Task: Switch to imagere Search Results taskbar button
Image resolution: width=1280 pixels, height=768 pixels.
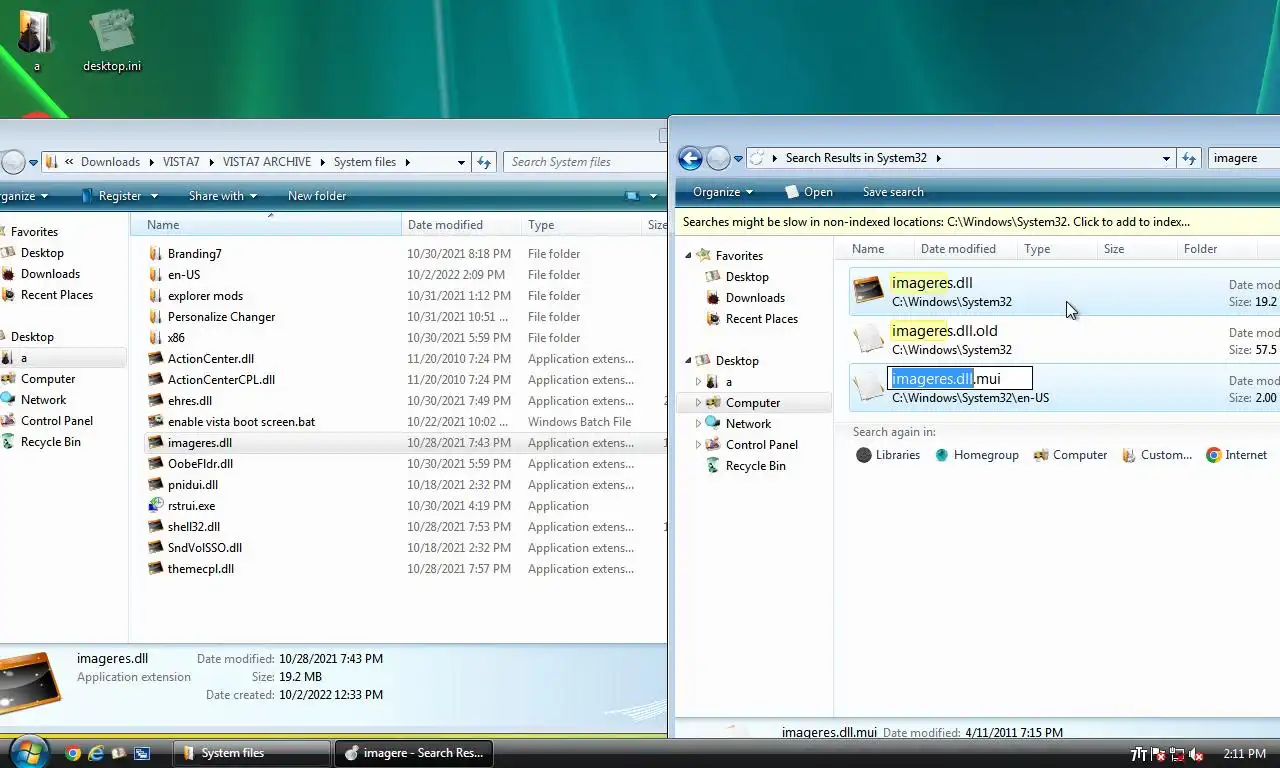Action: click(412, 753)
